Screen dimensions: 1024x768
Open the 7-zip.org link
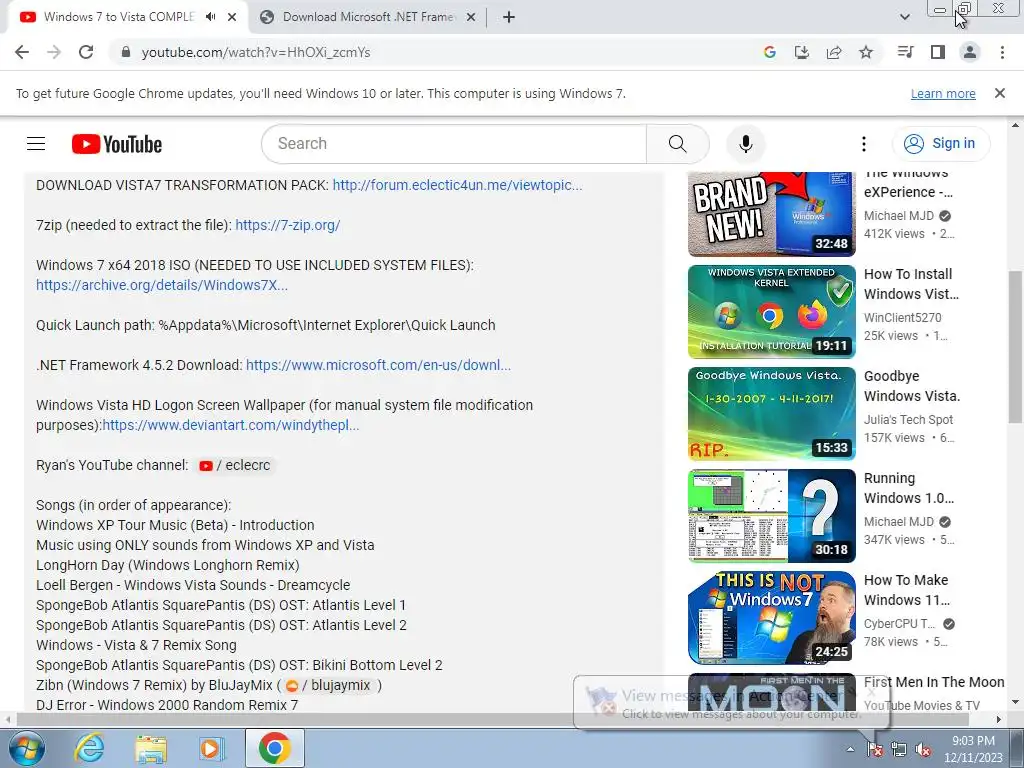click(x=287, y=225)
